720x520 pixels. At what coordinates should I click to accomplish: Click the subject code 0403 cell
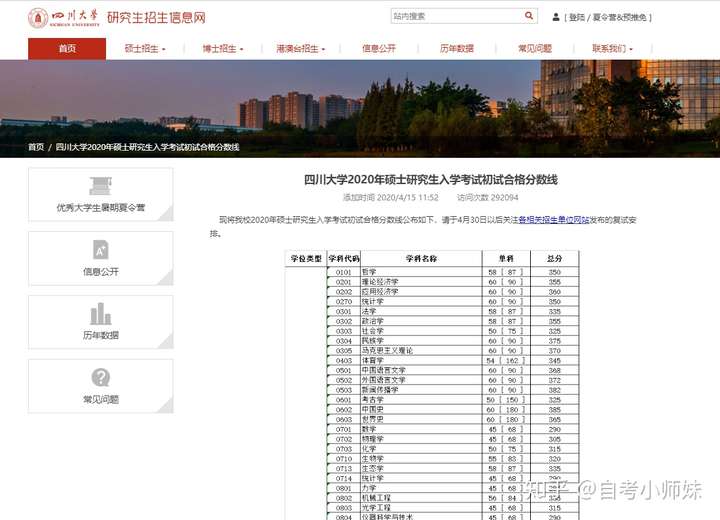pyautogui.click(x=344, y=361)
